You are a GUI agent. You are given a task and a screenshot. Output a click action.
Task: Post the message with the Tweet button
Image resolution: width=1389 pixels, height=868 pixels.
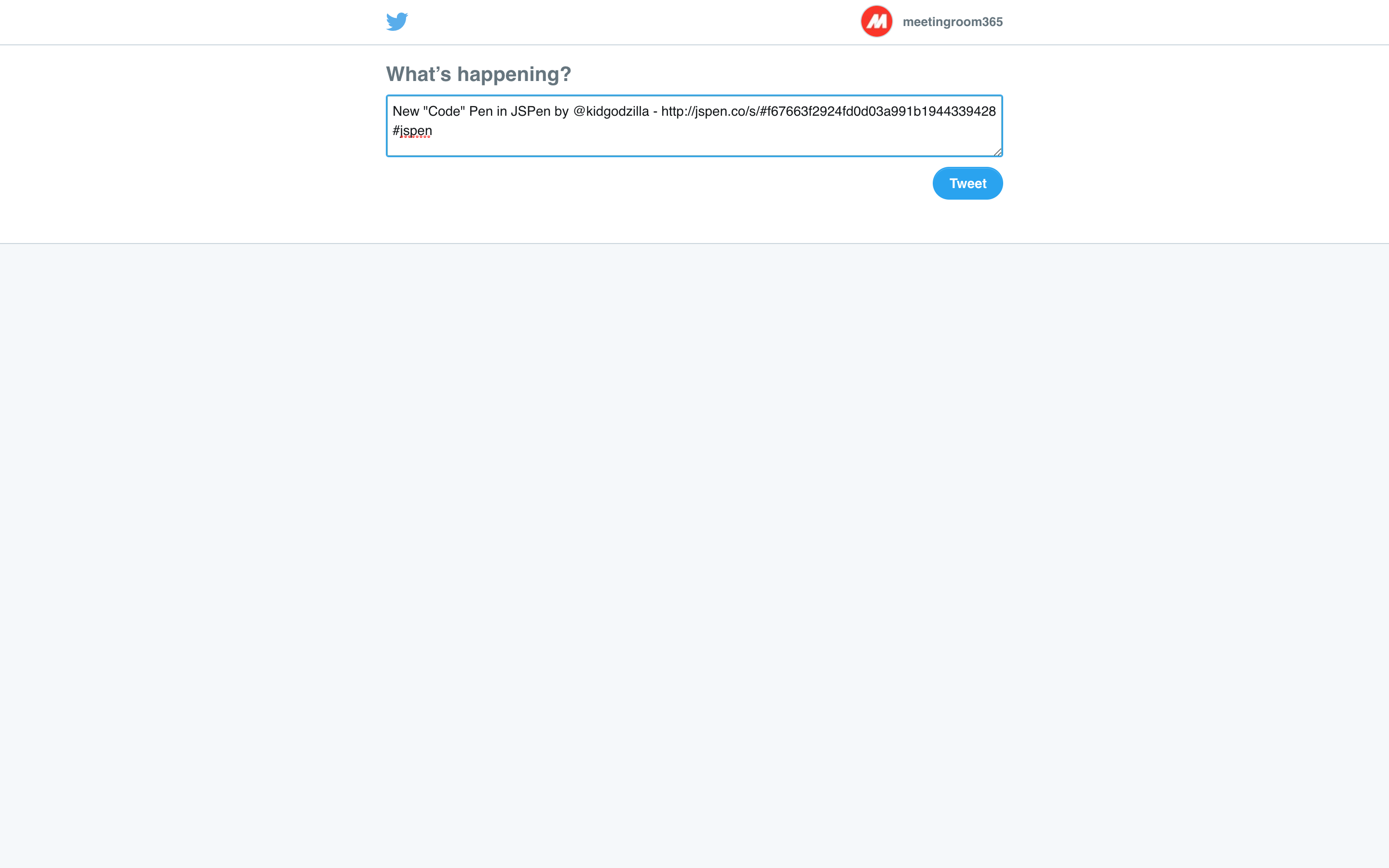point(967,183)
